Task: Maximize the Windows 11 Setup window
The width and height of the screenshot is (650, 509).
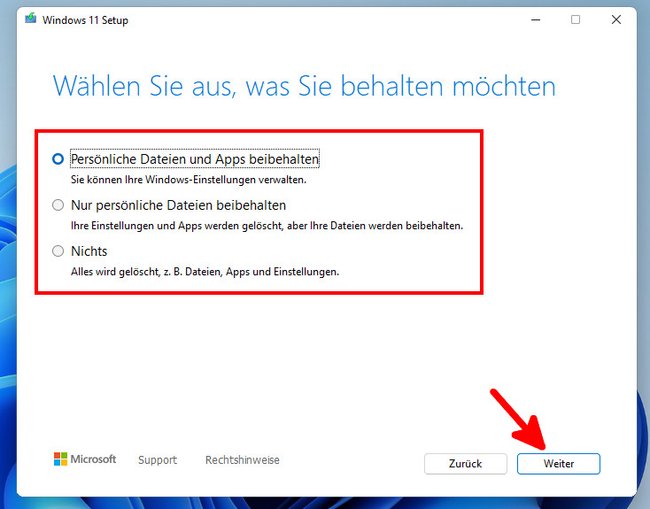Action: [575, 19]
